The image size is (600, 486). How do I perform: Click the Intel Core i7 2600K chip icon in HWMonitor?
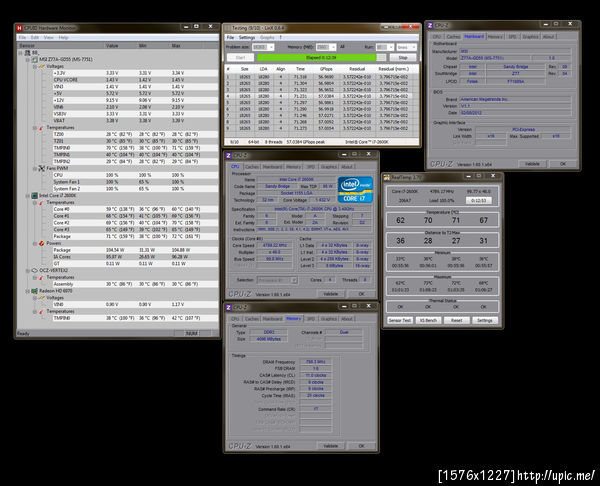(34, 196)
